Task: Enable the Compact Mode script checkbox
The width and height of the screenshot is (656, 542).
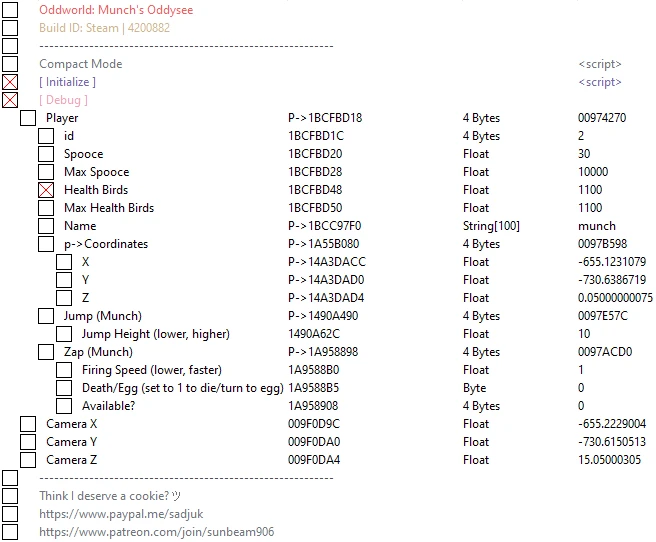Action: click(10, 64)
